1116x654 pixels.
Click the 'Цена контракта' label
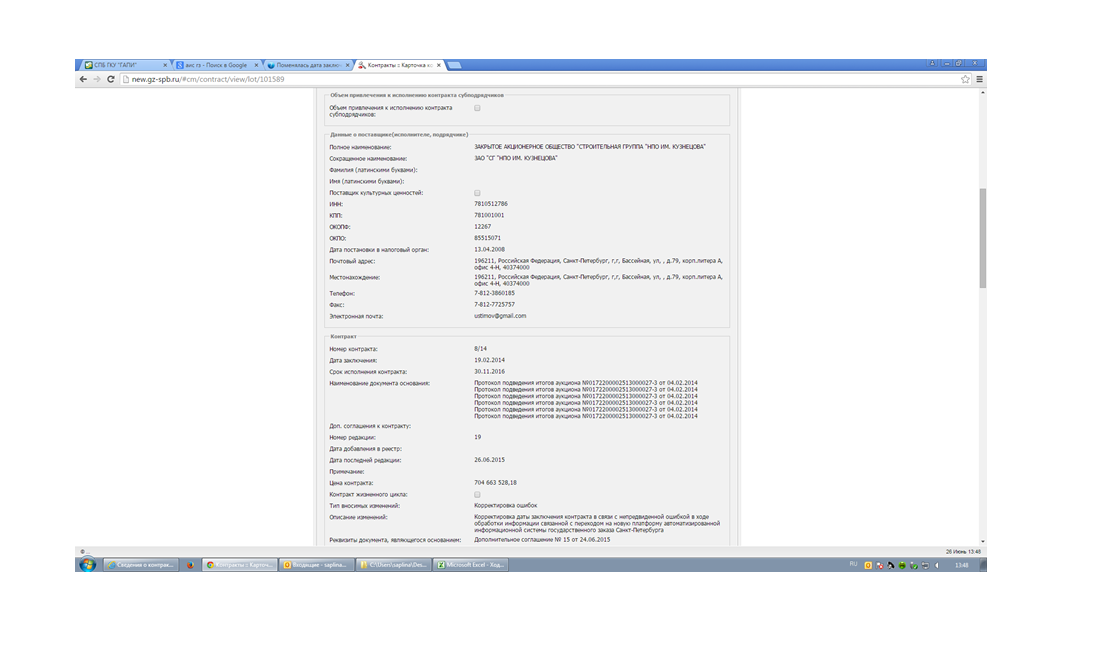(352, 483)
